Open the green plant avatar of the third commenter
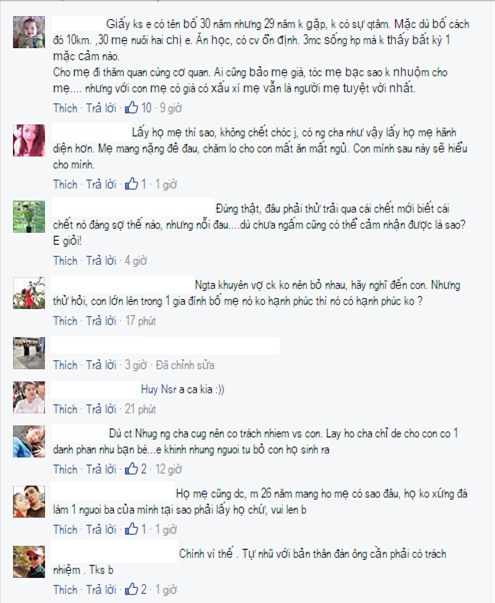The image size is (495, 603). click(29, 217)
